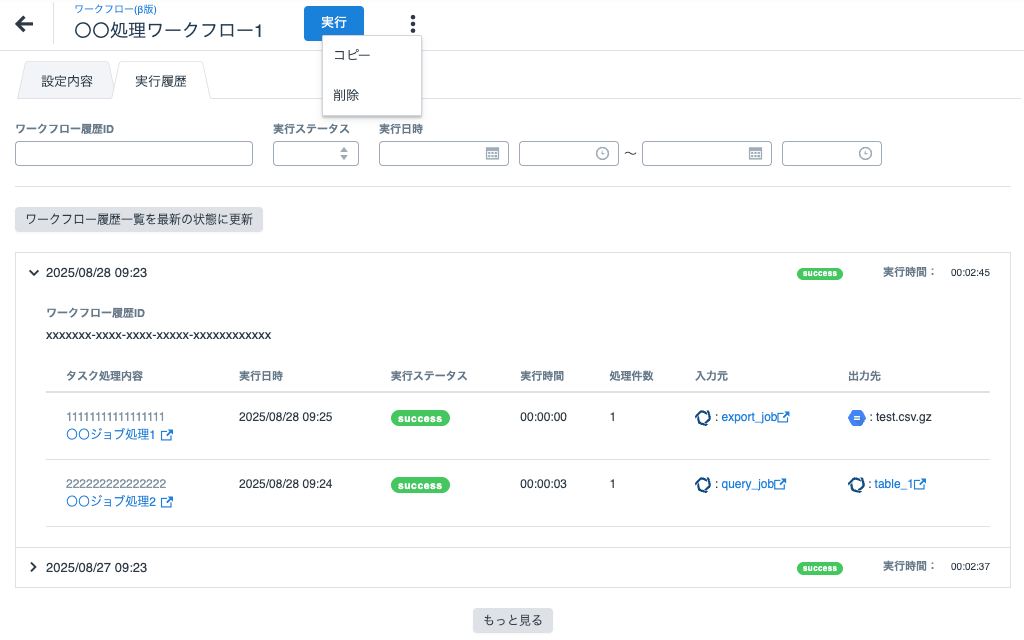The image size is (1024, 640).
Task: Open clock picker for start time
Action: [602, 153]
